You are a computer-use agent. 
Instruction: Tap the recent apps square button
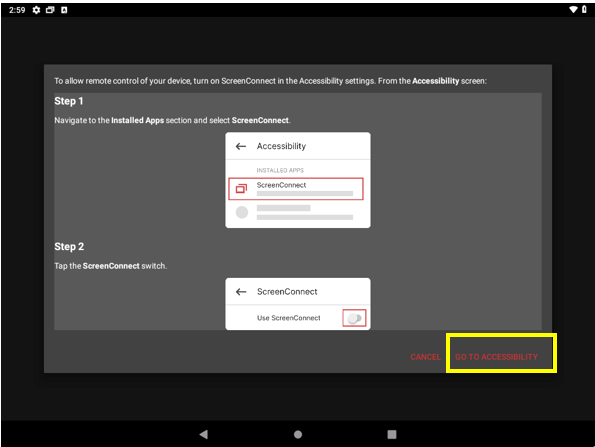pos(392,434)
